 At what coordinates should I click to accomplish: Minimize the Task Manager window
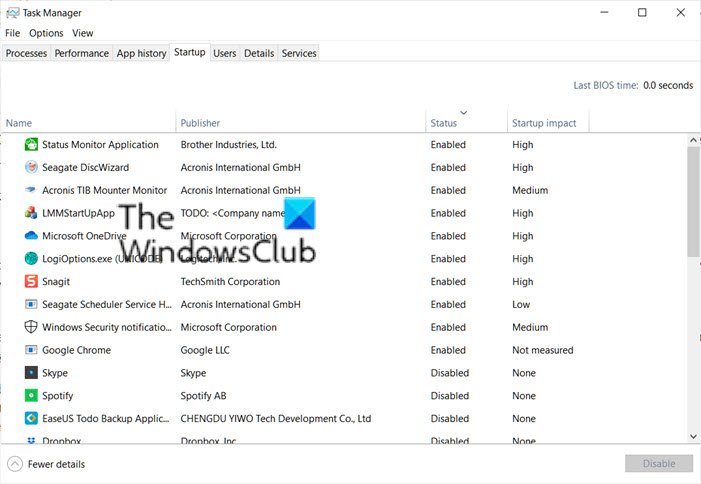point(604,13)
